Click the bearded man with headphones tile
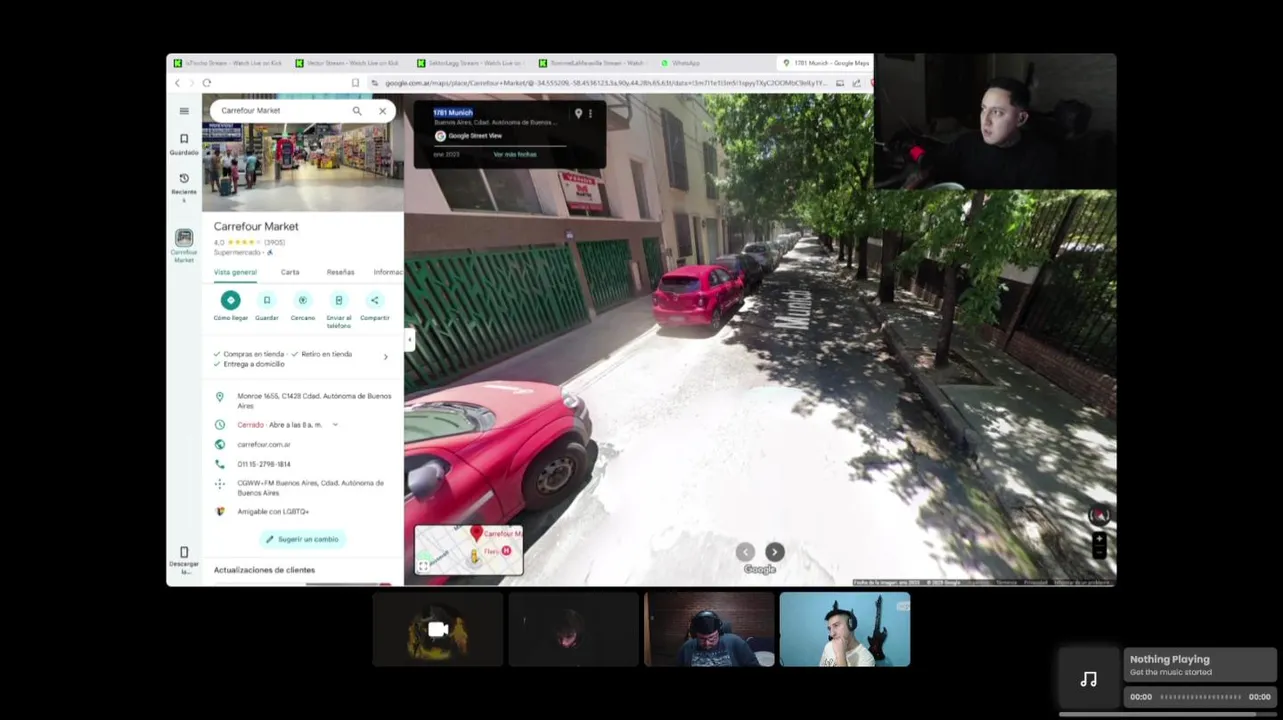This screenshot has height=720, width=1283. [x=709, y=629]
